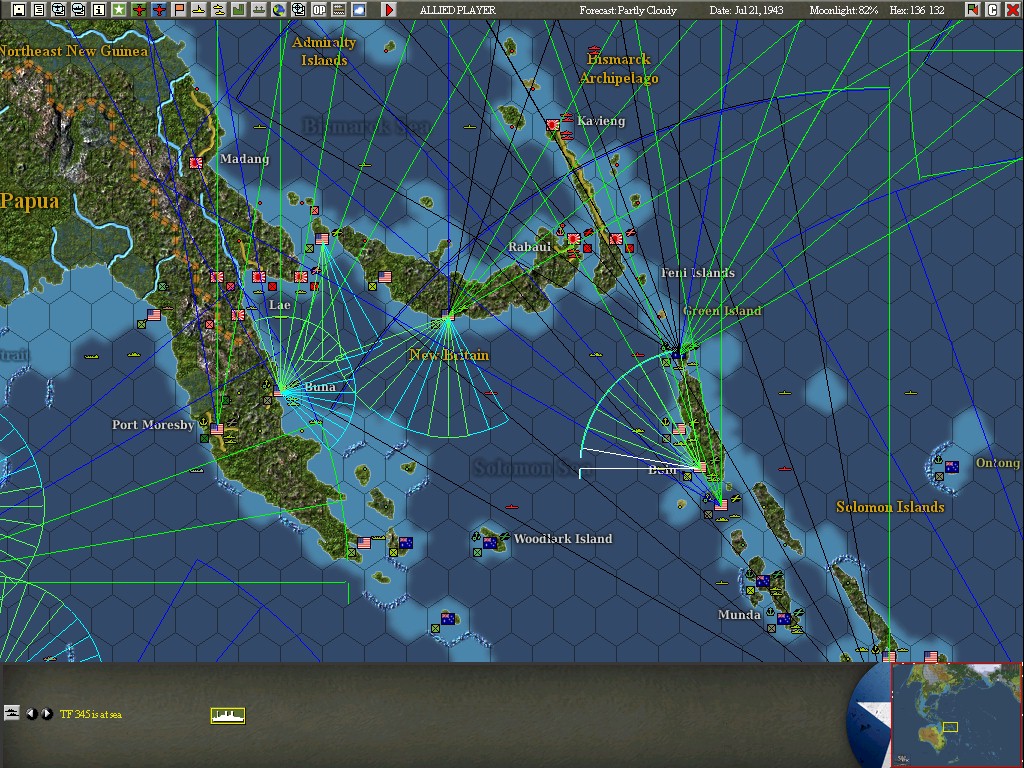Click the crosshair target toolbar icon
The image size is (1024, 768).
coord(299,9)
